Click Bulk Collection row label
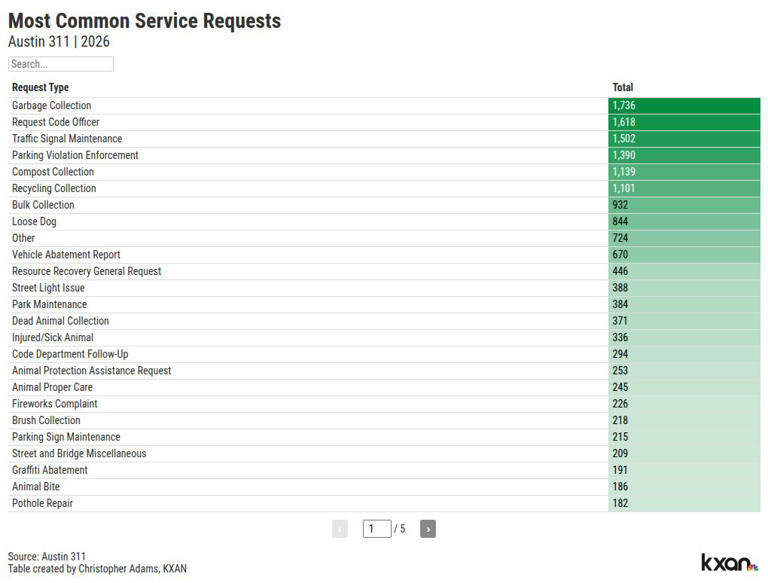 click(x=43, y=205)
